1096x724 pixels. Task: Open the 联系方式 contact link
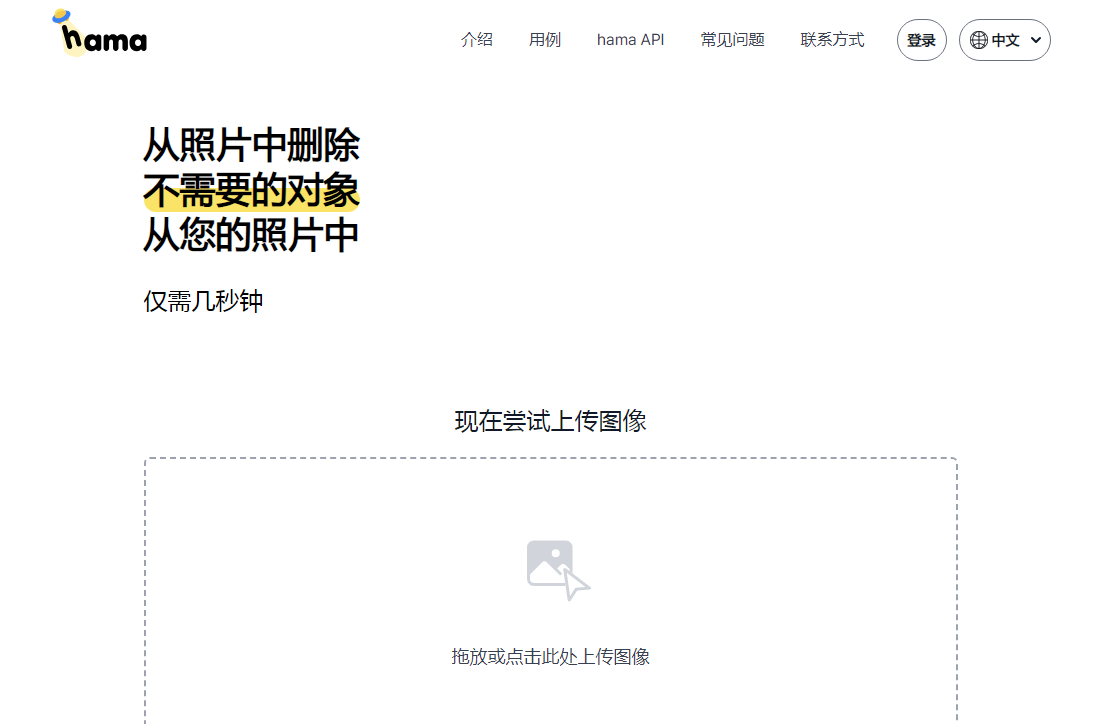tap(832, 40)
